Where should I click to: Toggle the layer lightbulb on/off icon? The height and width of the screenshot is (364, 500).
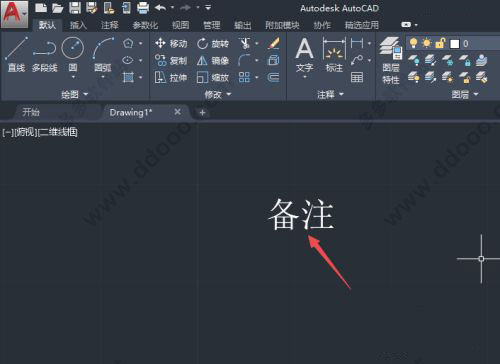[x=413, y=43]
